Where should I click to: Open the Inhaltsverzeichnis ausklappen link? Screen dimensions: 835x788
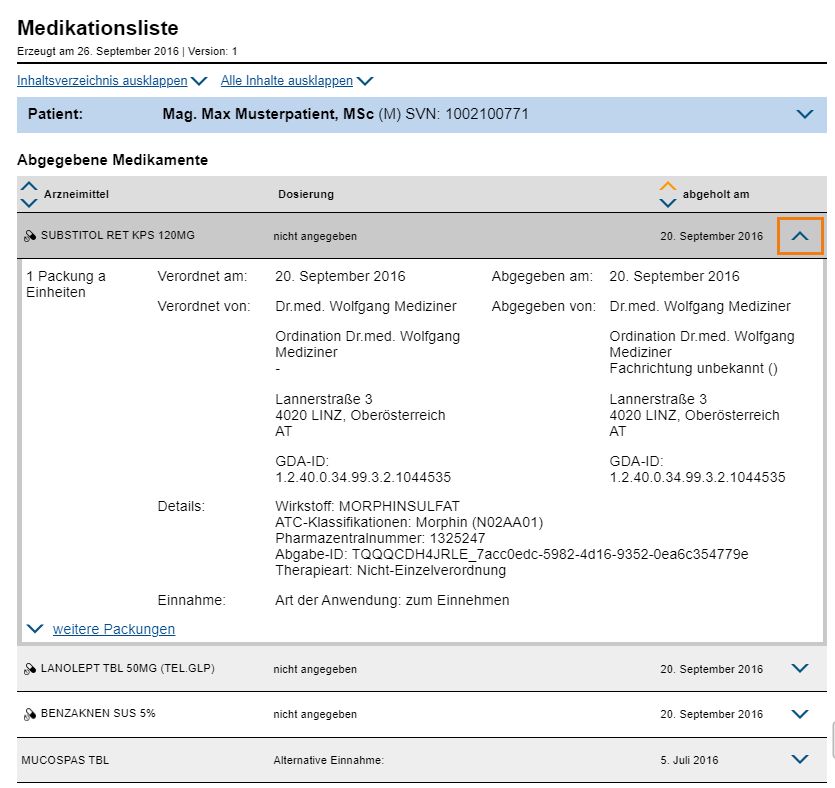tap(102, 80)
